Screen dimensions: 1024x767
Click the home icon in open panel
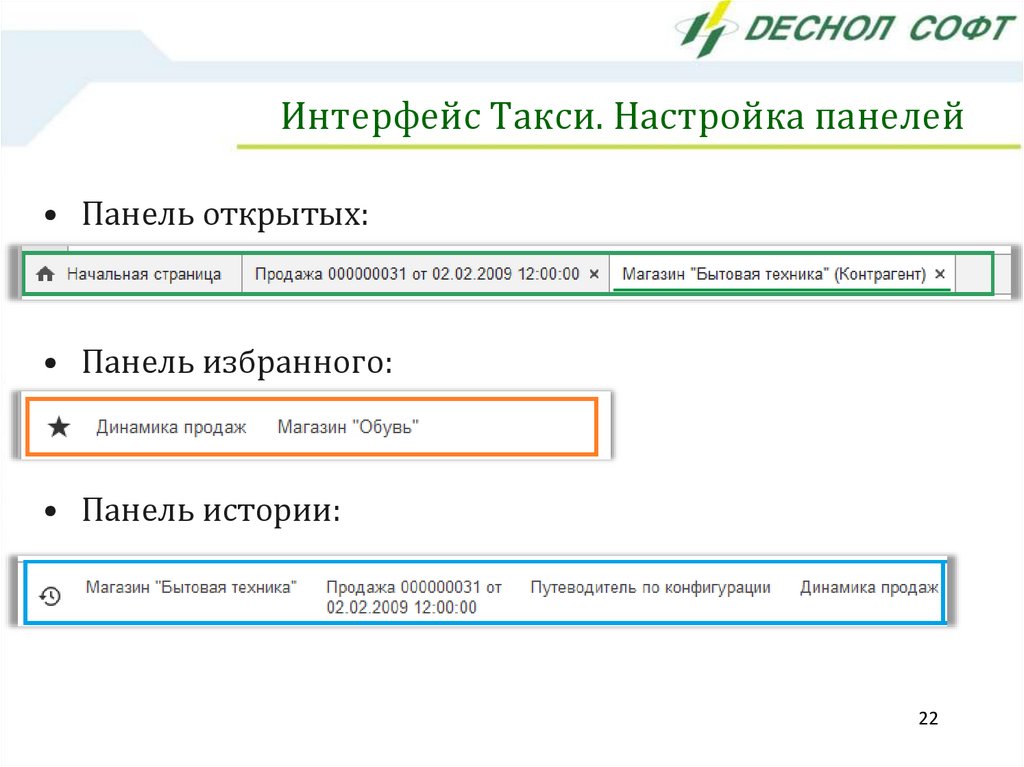(x=45, y=274)
